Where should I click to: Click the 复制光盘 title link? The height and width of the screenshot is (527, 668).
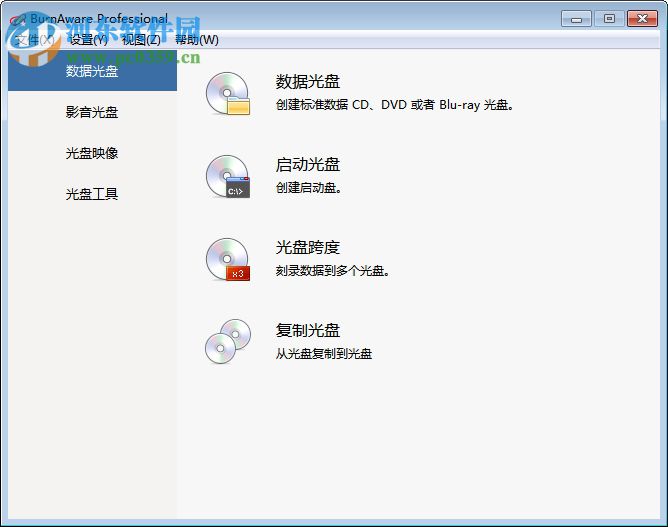[308, 330]
